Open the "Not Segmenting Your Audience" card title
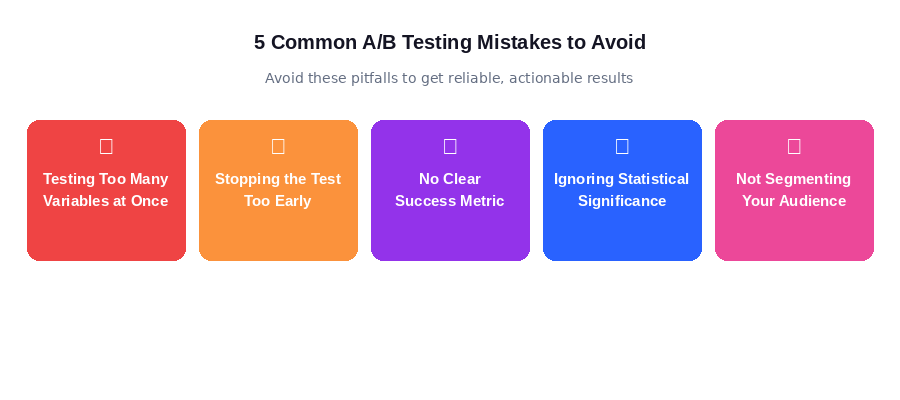The image size is (900, 400). pos(794,190)
